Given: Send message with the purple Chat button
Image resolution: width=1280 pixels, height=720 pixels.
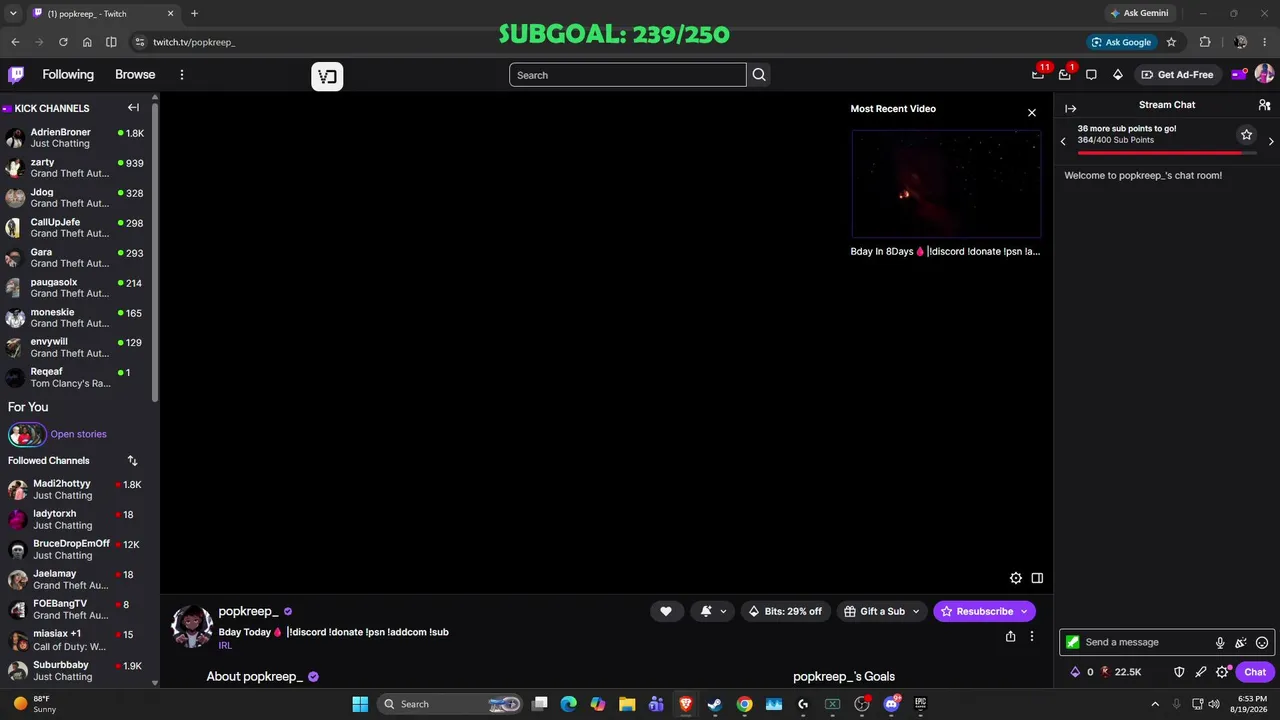Looking at the screenshot, I should coord(1255,672).
